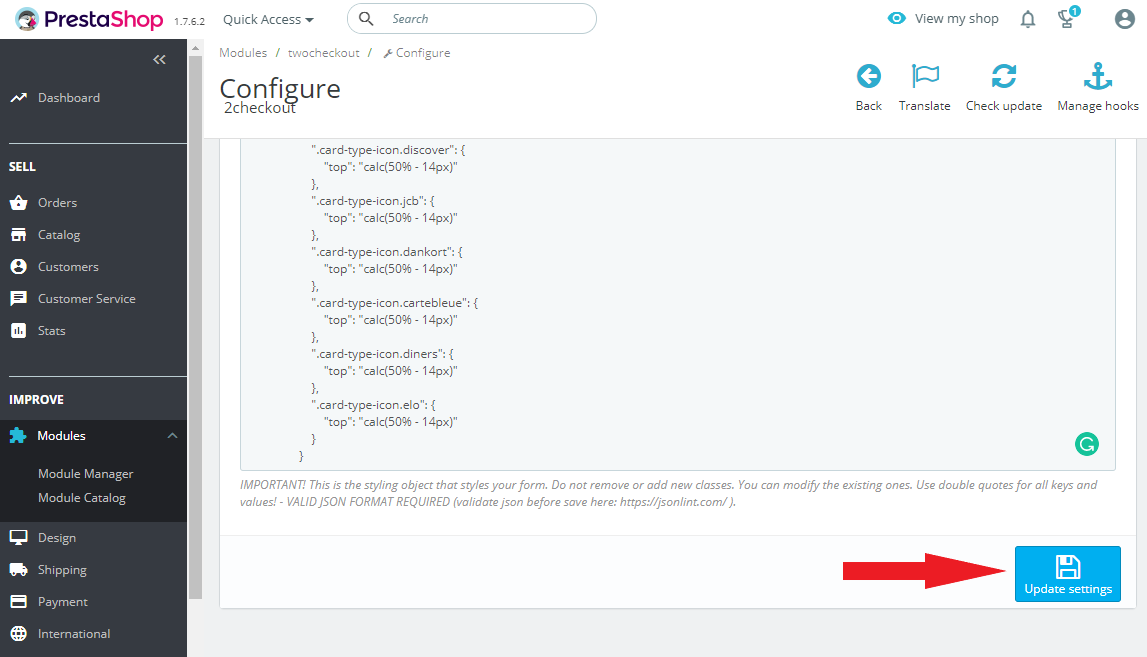Click the ".card-type-icon.jcb" line
This screenshot has height=657, width=1147.
(x=373, y=201)
